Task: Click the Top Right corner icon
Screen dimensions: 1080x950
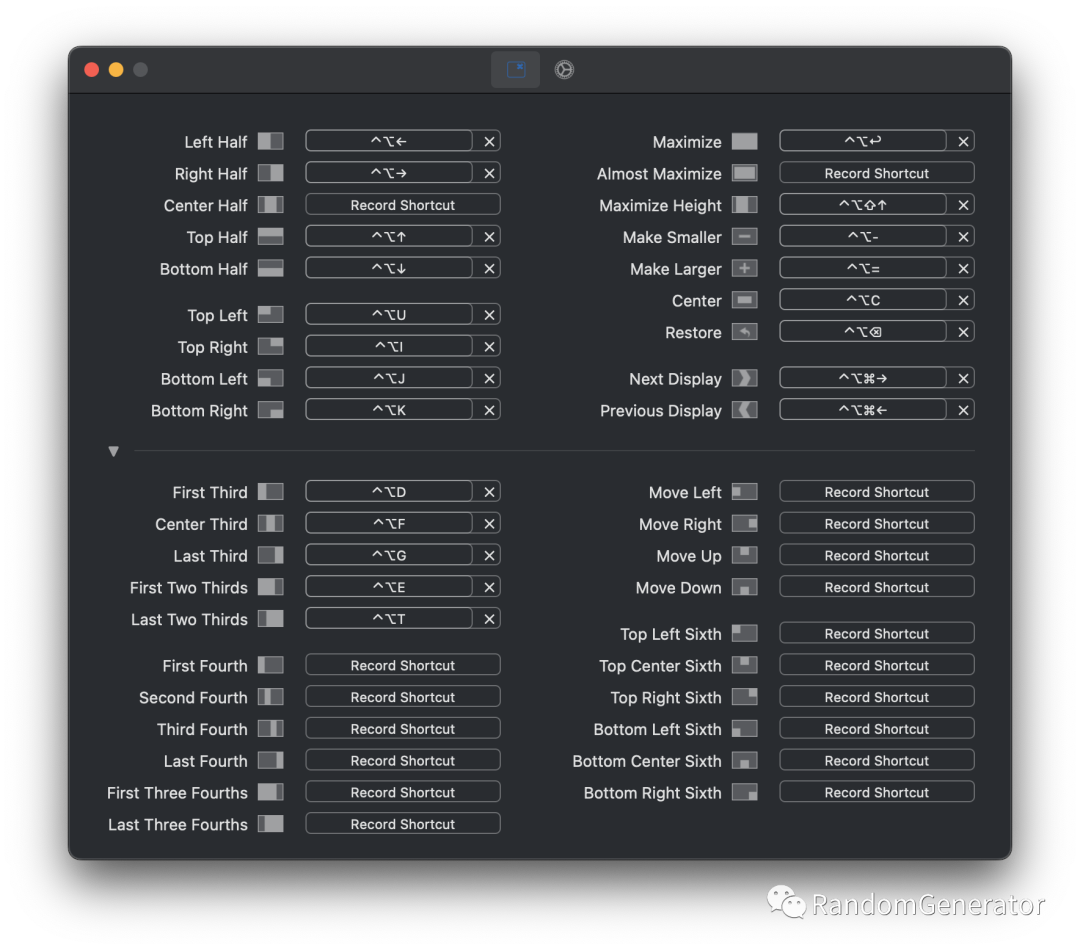Action: coord(271,347)
